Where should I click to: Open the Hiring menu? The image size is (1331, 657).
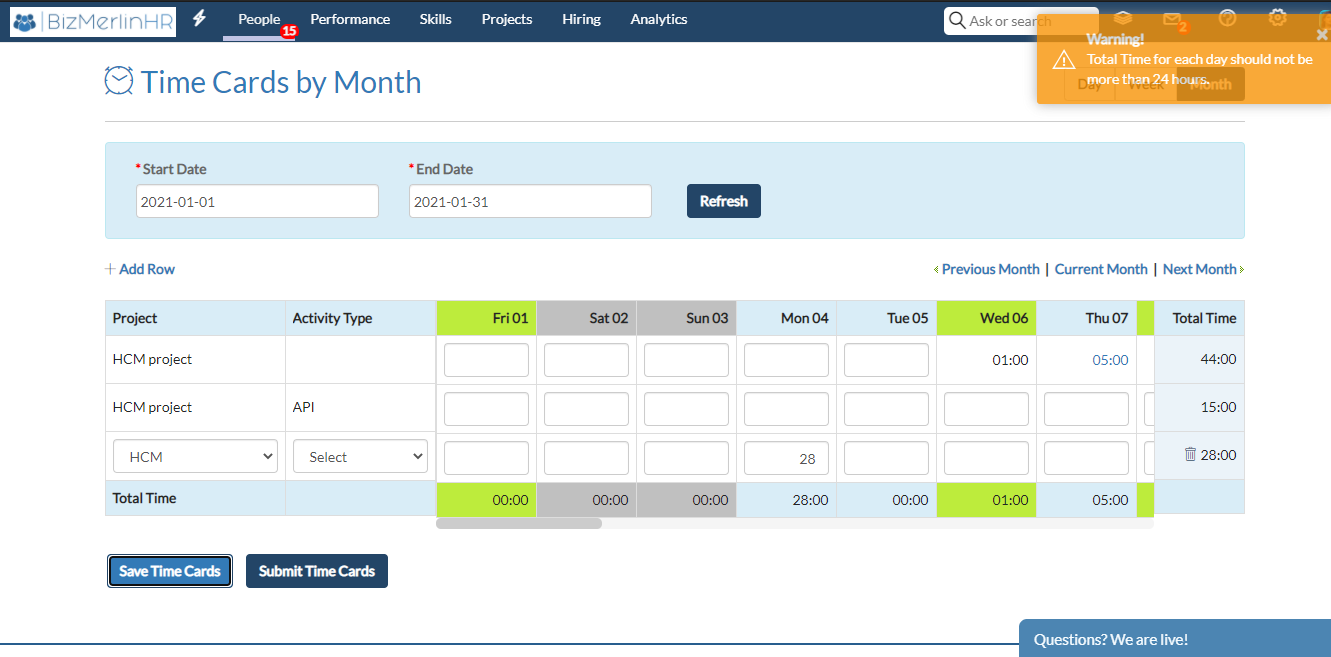pyautogui.click(x=581, y=19)
